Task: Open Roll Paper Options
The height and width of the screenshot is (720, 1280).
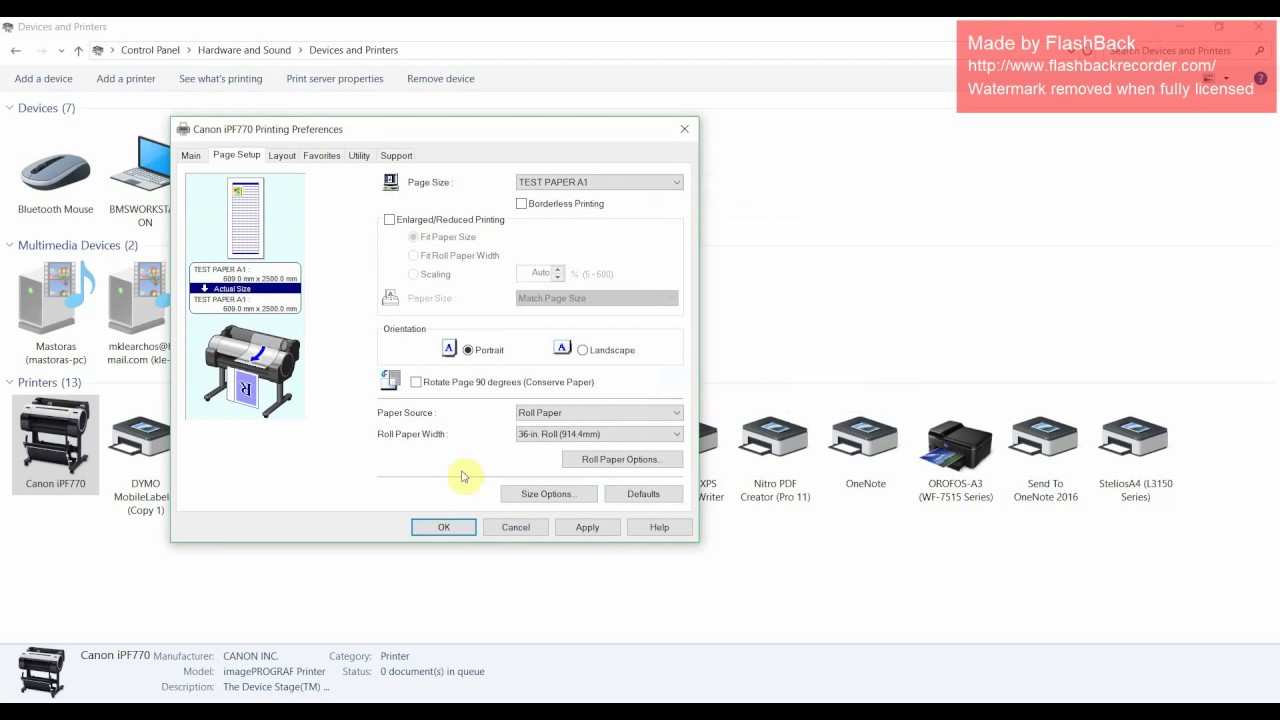Action: coord(622,459)
